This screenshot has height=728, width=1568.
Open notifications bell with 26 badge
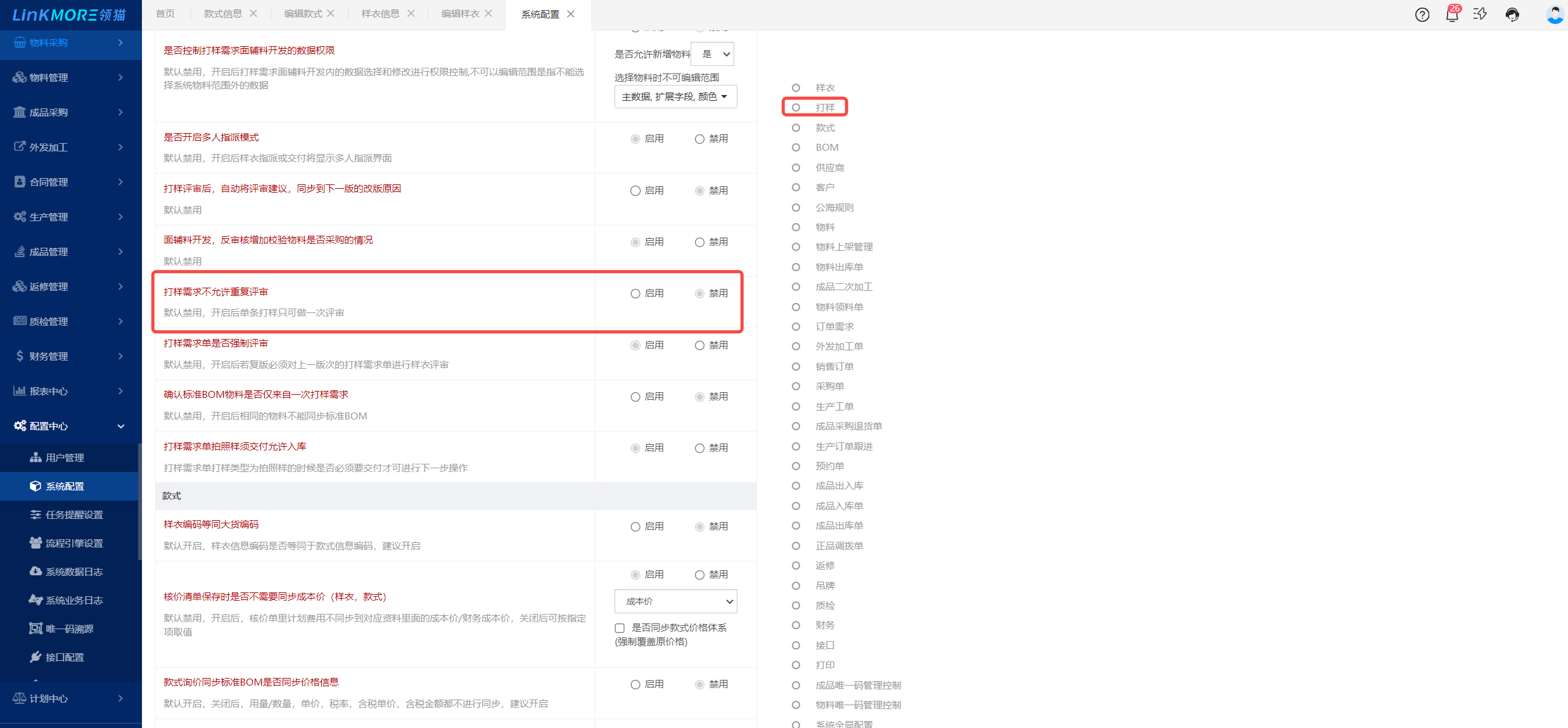pos(1452,15)
